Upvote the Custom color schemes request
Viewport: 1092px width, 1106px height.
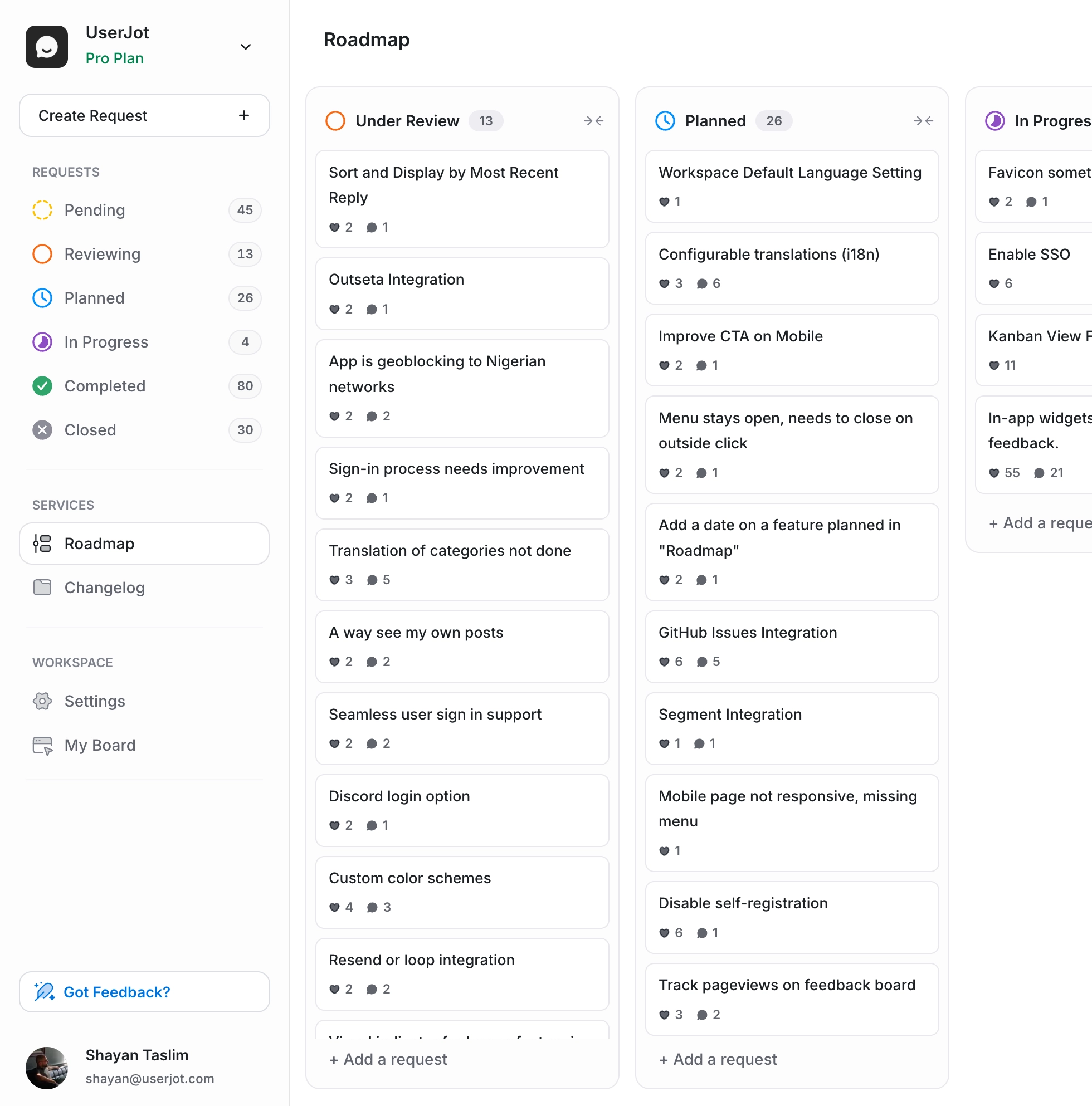(x=335, y=907)
